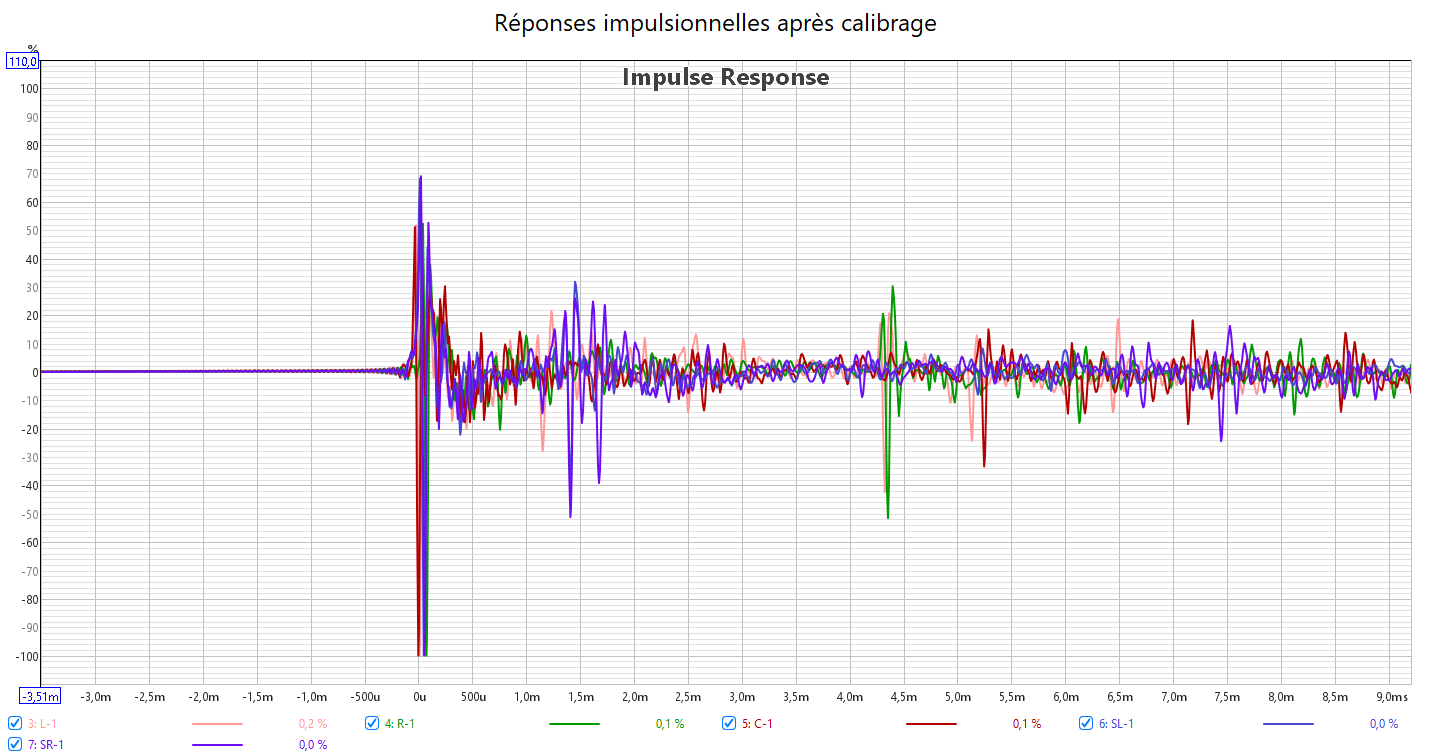Image resolution: width=1431 pixels, height=756 pixels.
Task: Toggle the R-1 trace checkbox
Action: pos(372,723)
